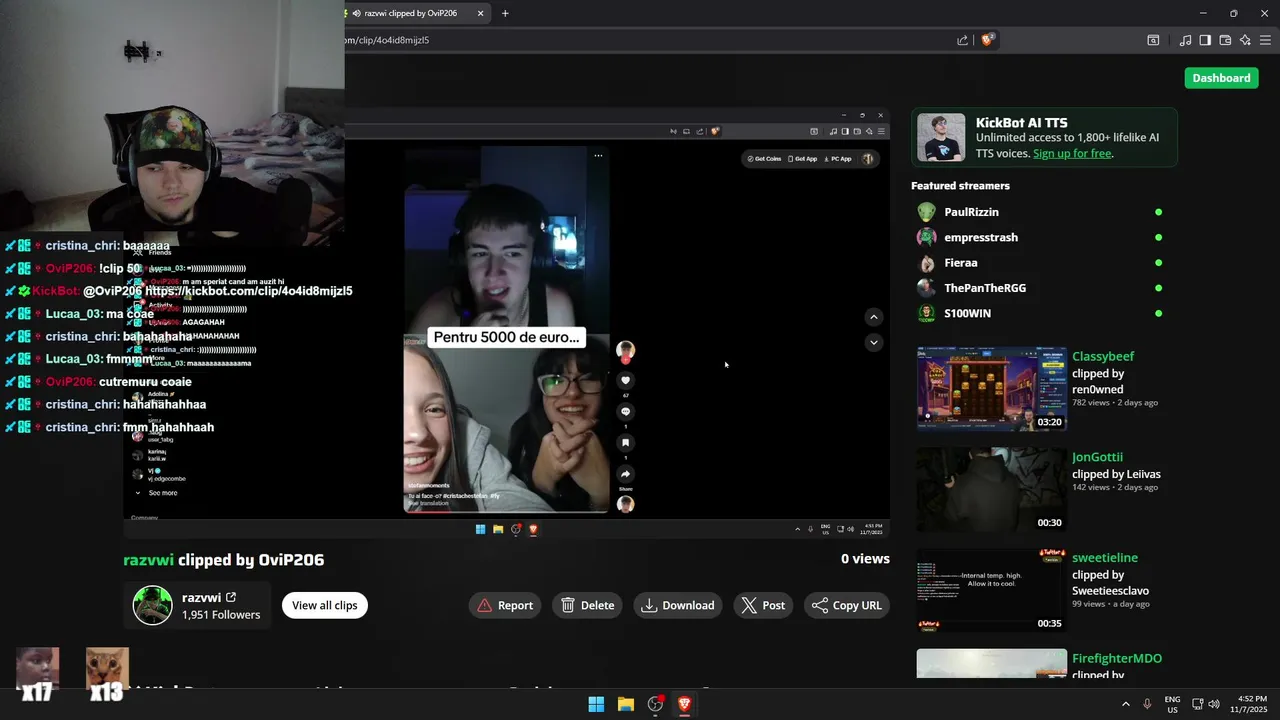1280x720 pixels.
Task: Click the microphone tray icon
Action: click(x=1147, y=704)
